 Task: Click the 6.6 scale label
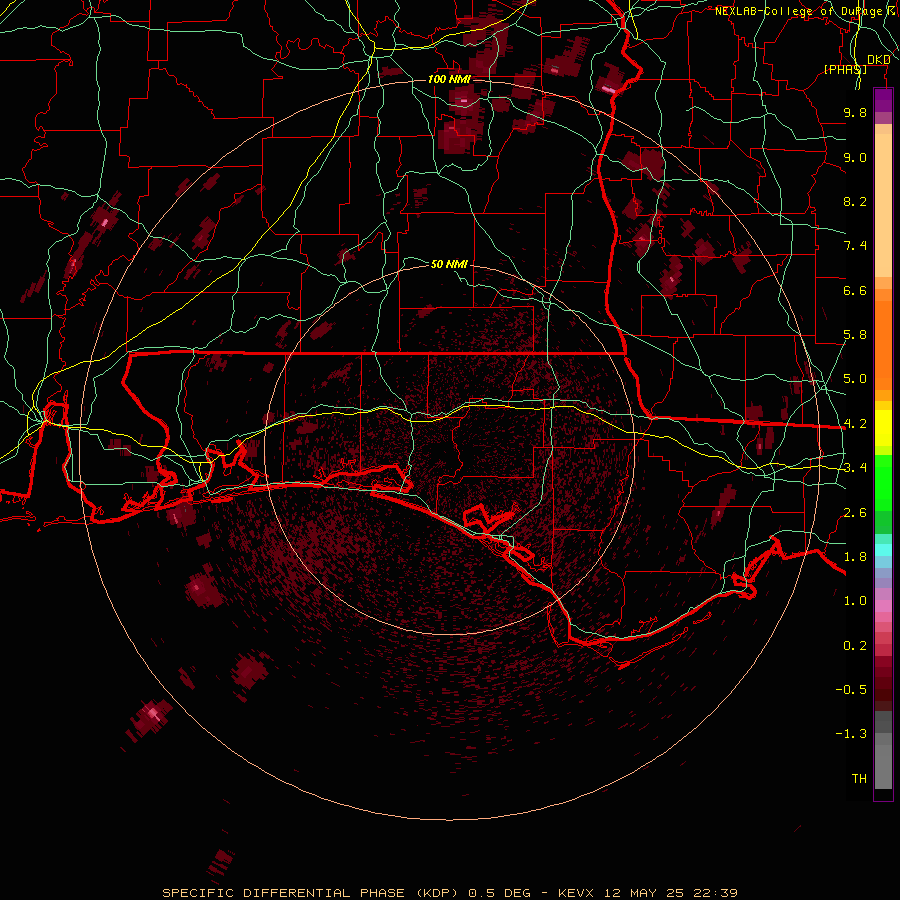855,290
